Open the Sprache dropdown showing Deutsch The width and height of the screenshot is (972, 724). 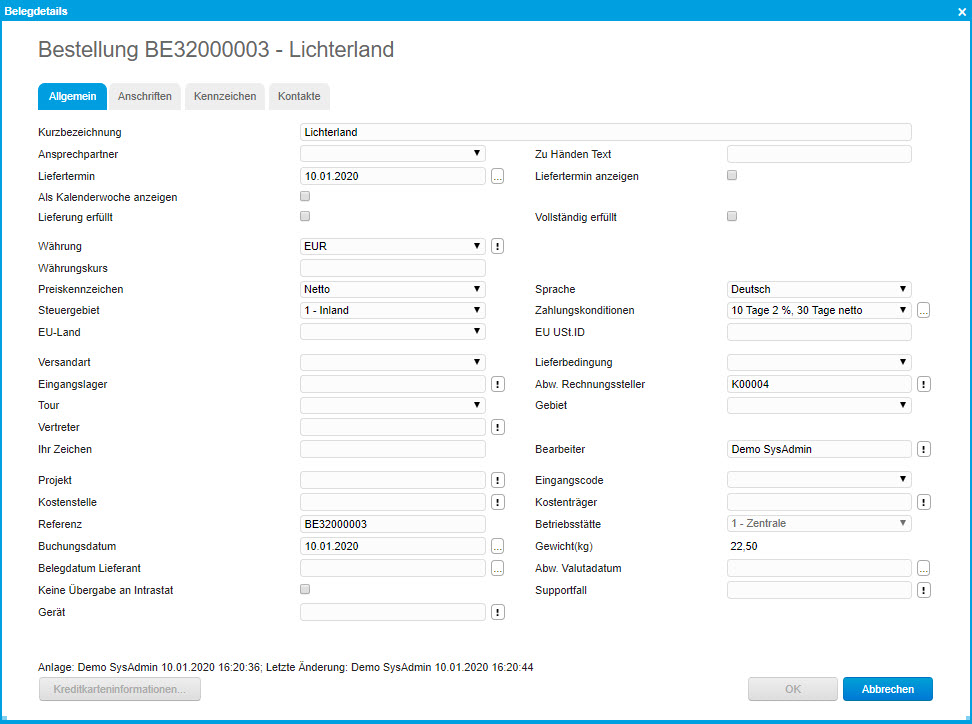point(819,289)
